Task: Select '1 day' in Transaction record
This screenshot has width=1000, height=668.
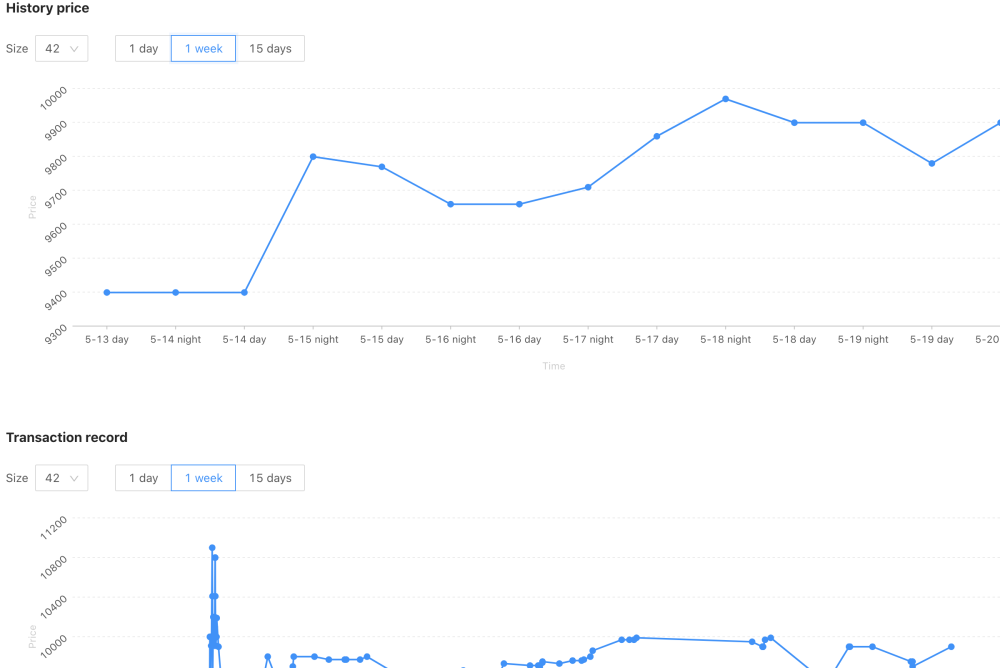Action: coord(143,478)
